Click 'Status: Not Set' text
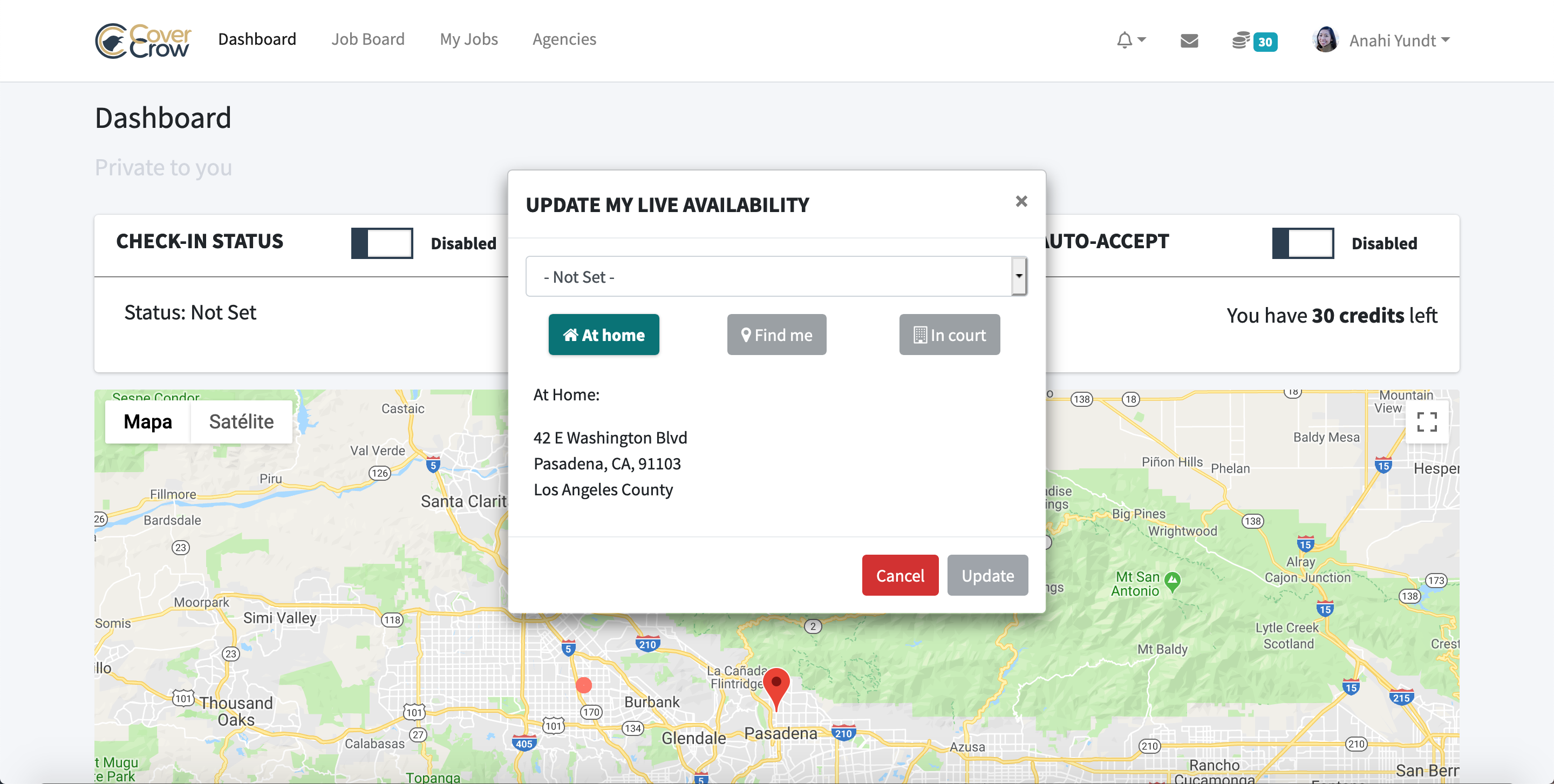 tap(190, 312)
